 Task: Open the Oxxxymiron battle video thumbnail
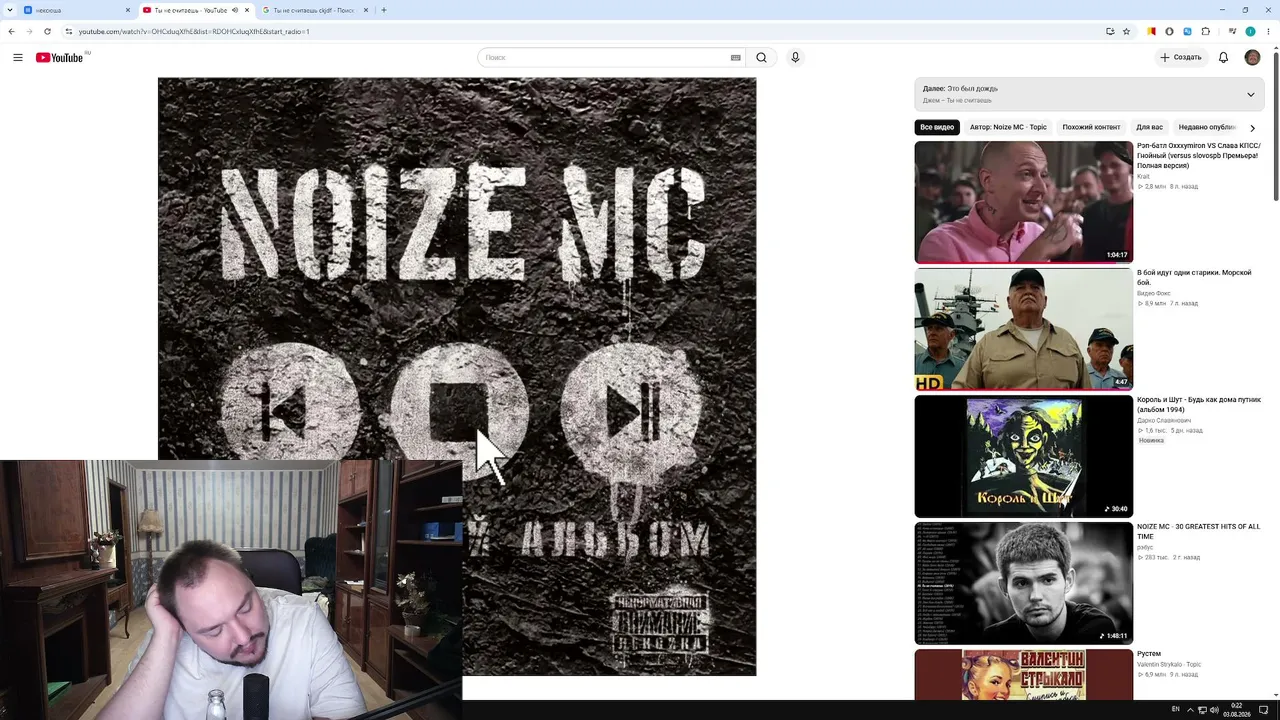coord(1024,202)
